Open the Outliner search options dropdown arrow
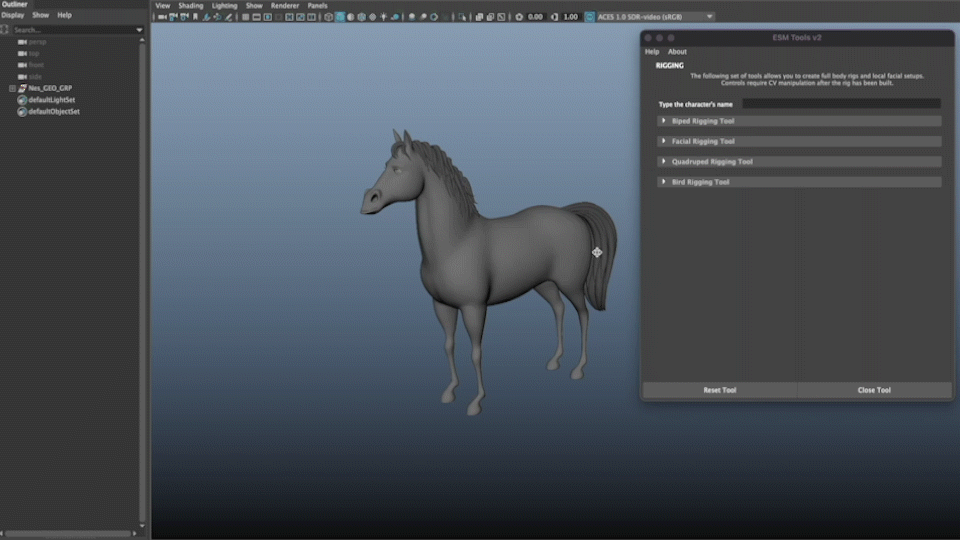The width and height of the screenshot is (960, 540). (x=140, y=30)
